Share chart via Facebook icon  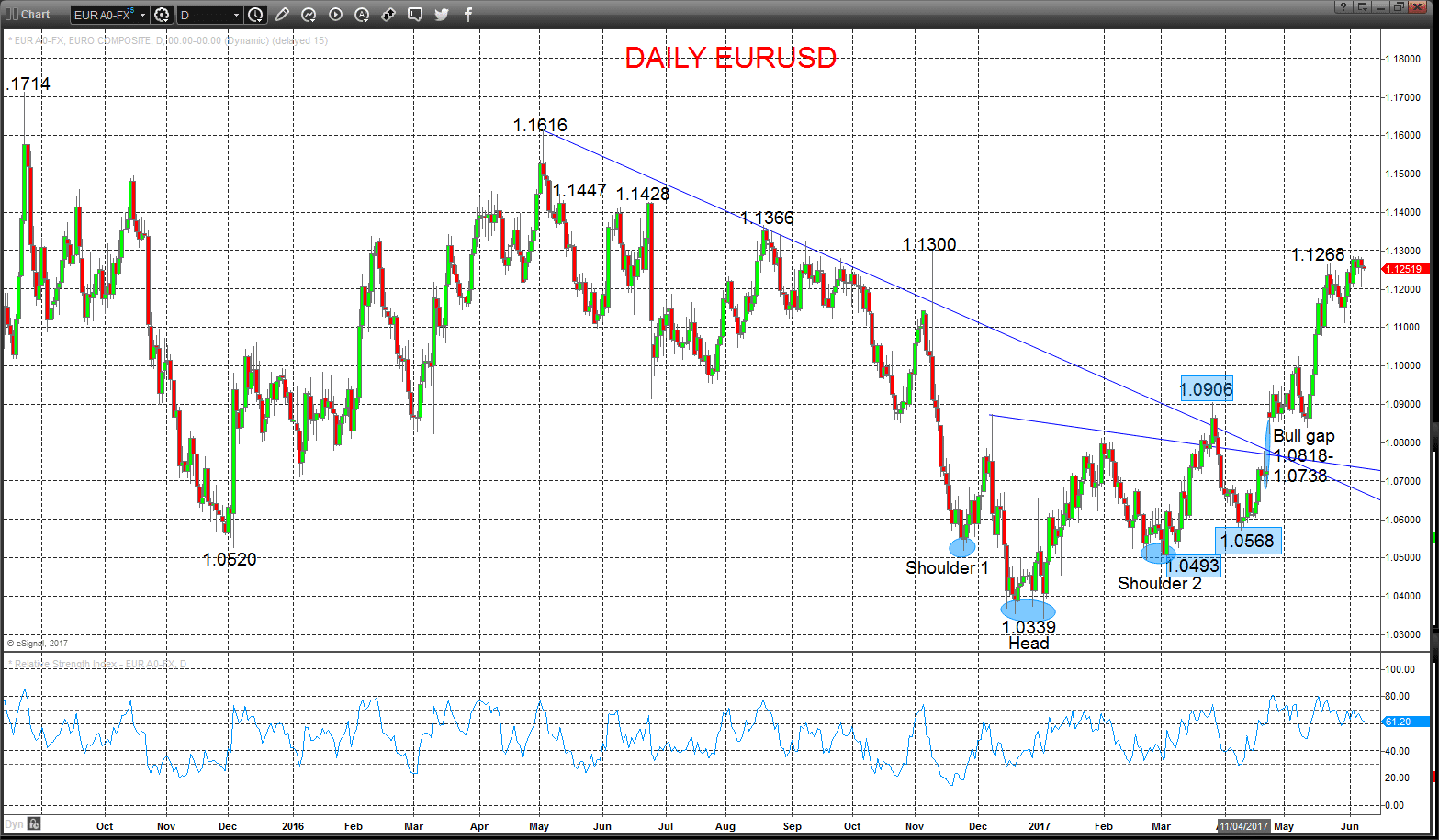pos(468,15)
